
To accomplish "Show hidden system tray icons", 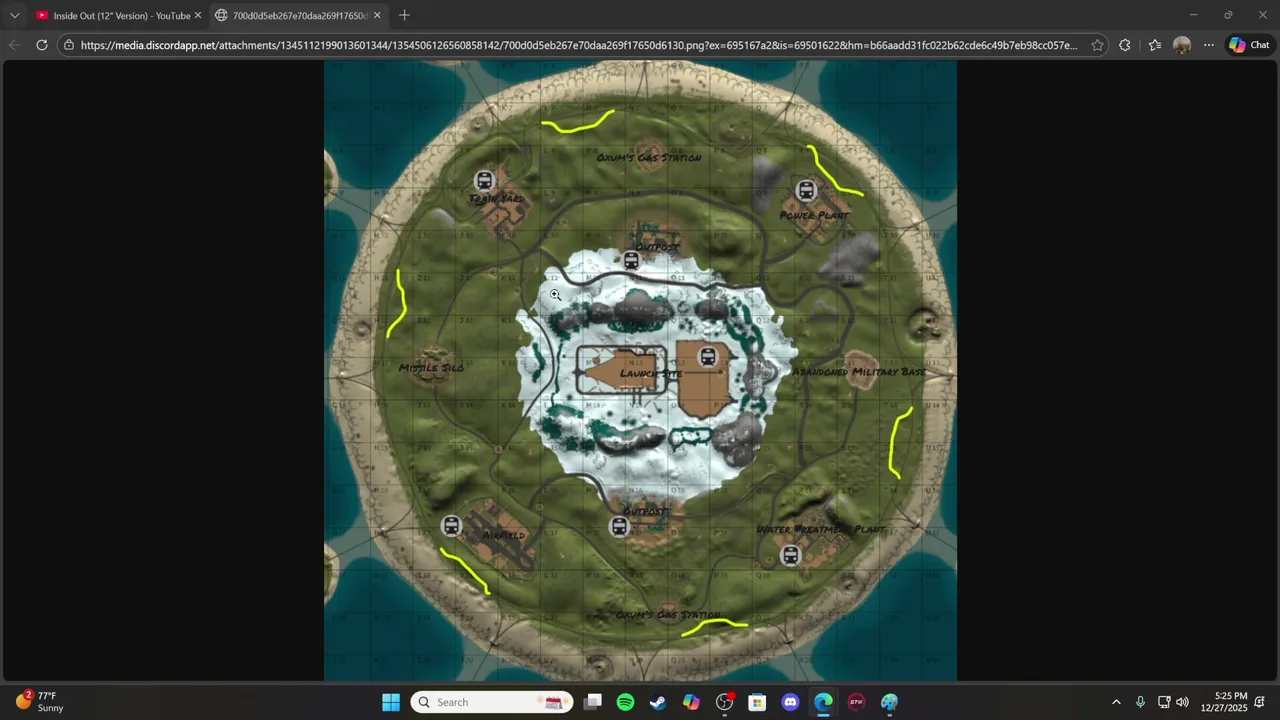I will [x=1116, y=702].
